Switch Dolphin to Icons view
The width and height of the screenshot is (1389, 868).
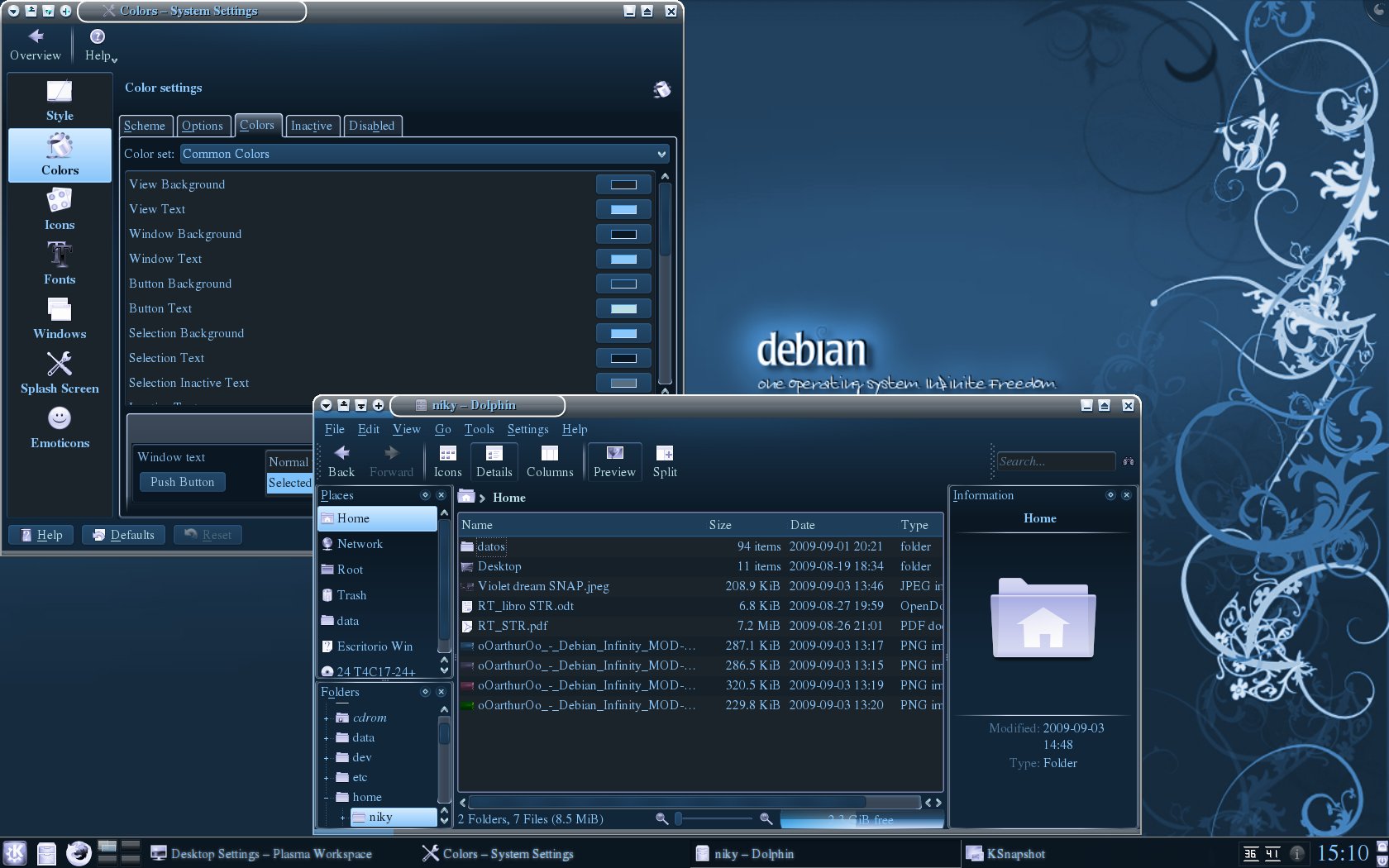(447, 460)
